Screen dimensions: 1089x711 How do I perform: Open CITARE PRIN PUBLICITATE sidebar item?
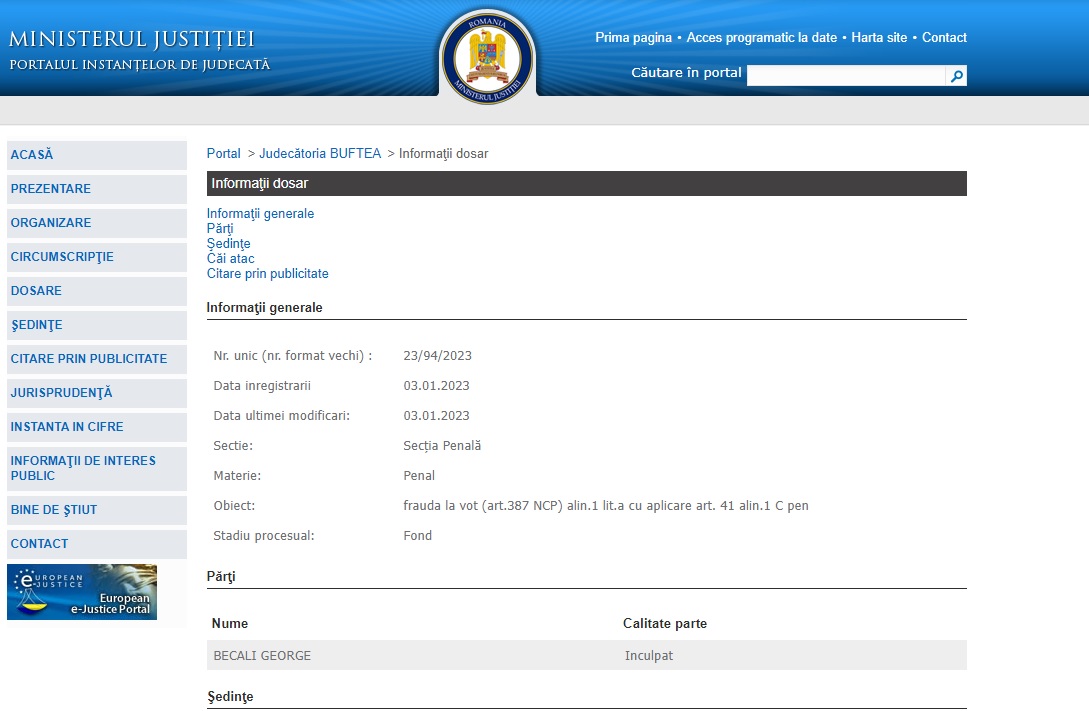[97, 359]
